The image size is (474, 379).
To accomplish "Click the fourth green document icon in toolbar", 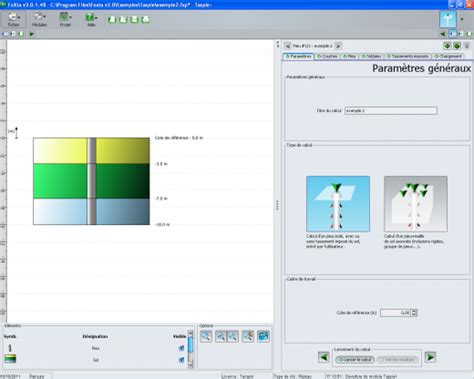I will [x=146, y=19].
